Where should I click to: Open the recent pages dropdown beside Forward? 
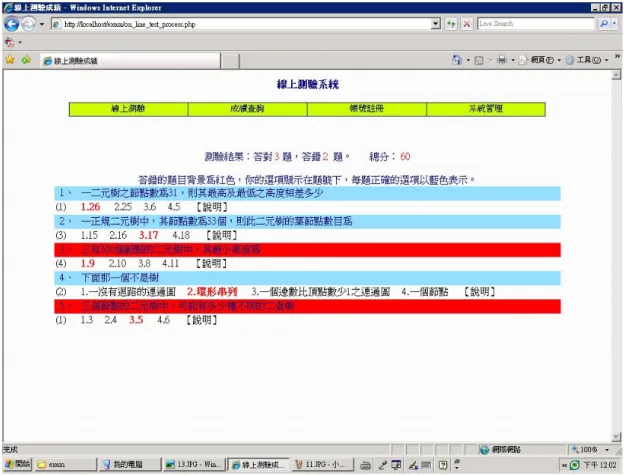coord(42,24)
